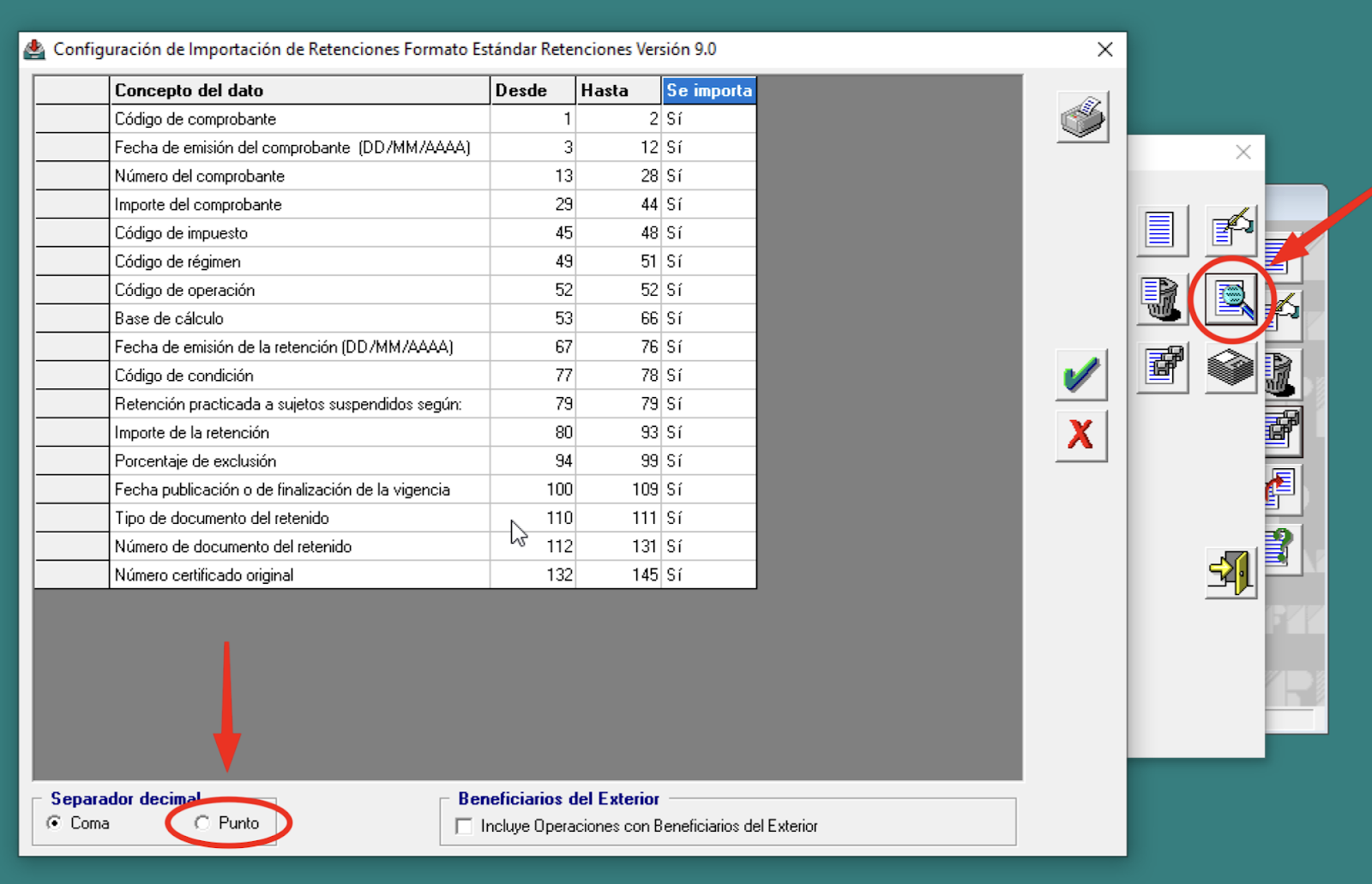Click Código de régimen concept cell

tap(300, 262)
